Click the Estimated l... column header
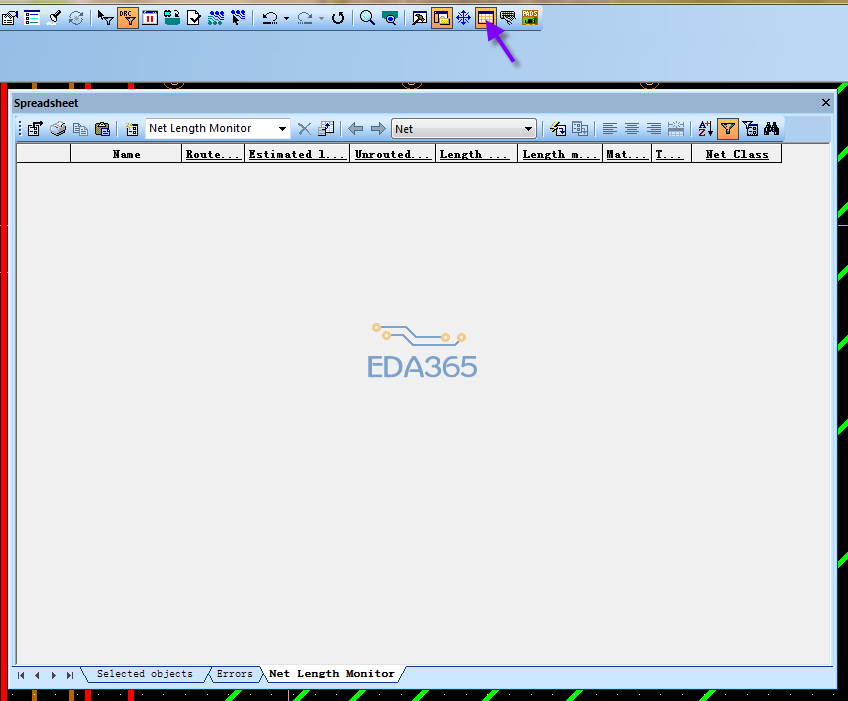The width and height of the screenshot is (848, 701). [296, 154]
